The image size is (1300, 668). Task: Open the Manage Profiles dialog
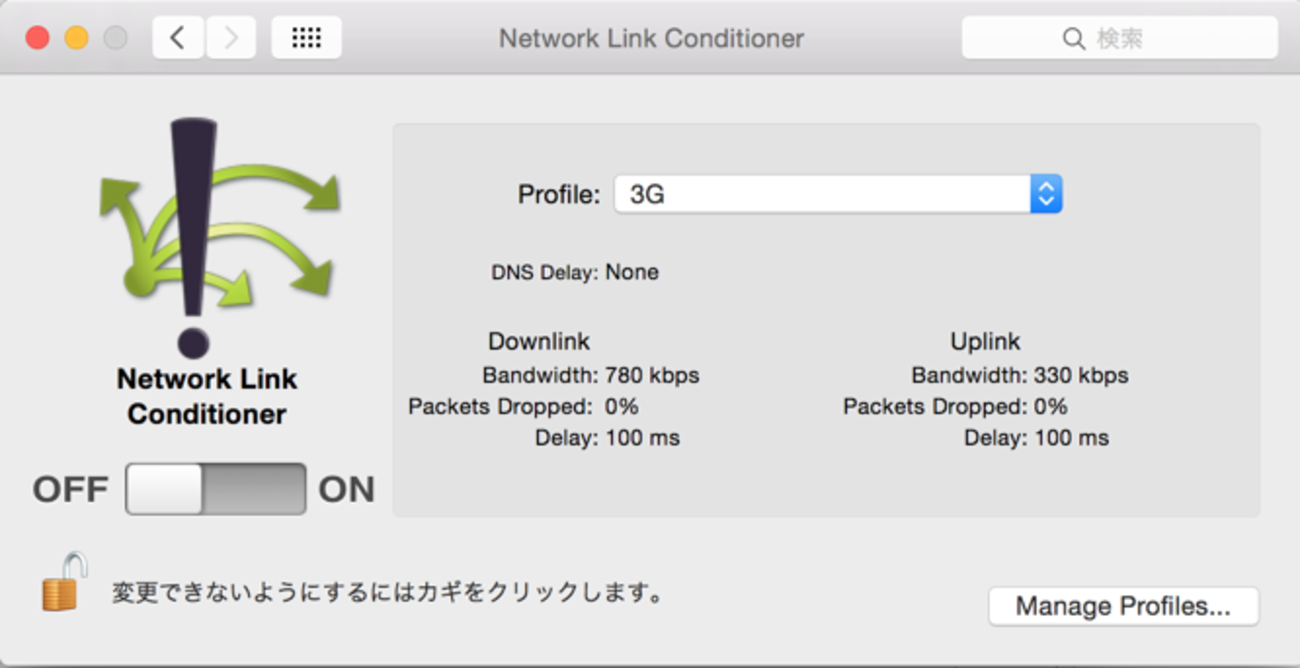1123,606
